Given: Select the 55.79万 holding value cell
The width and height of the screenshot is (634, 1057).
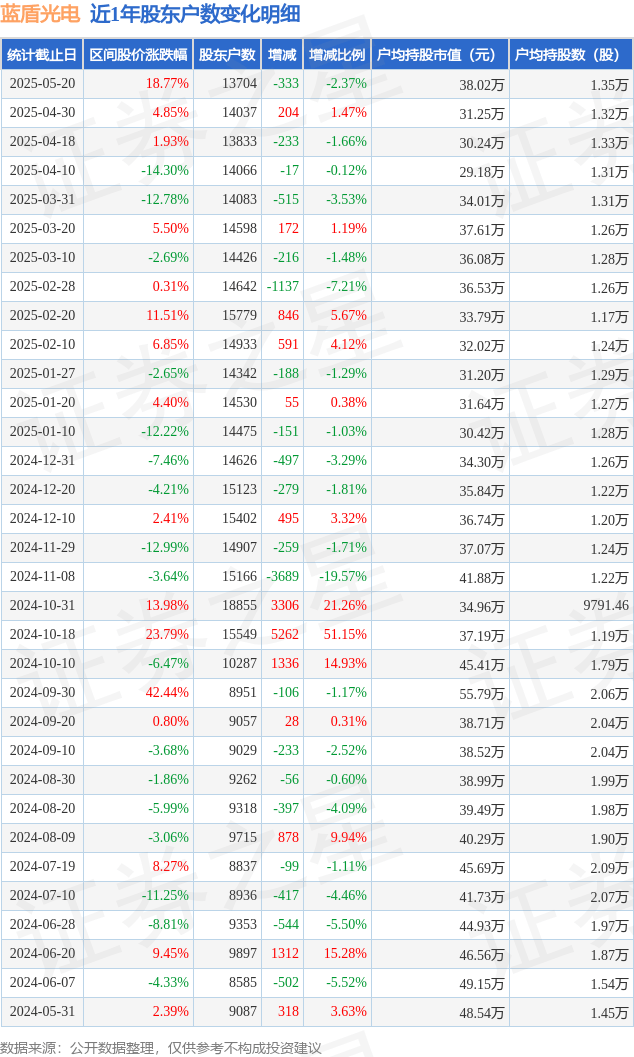Looking at the screenshot, I should pyautogui.click(x=482, y=694).
